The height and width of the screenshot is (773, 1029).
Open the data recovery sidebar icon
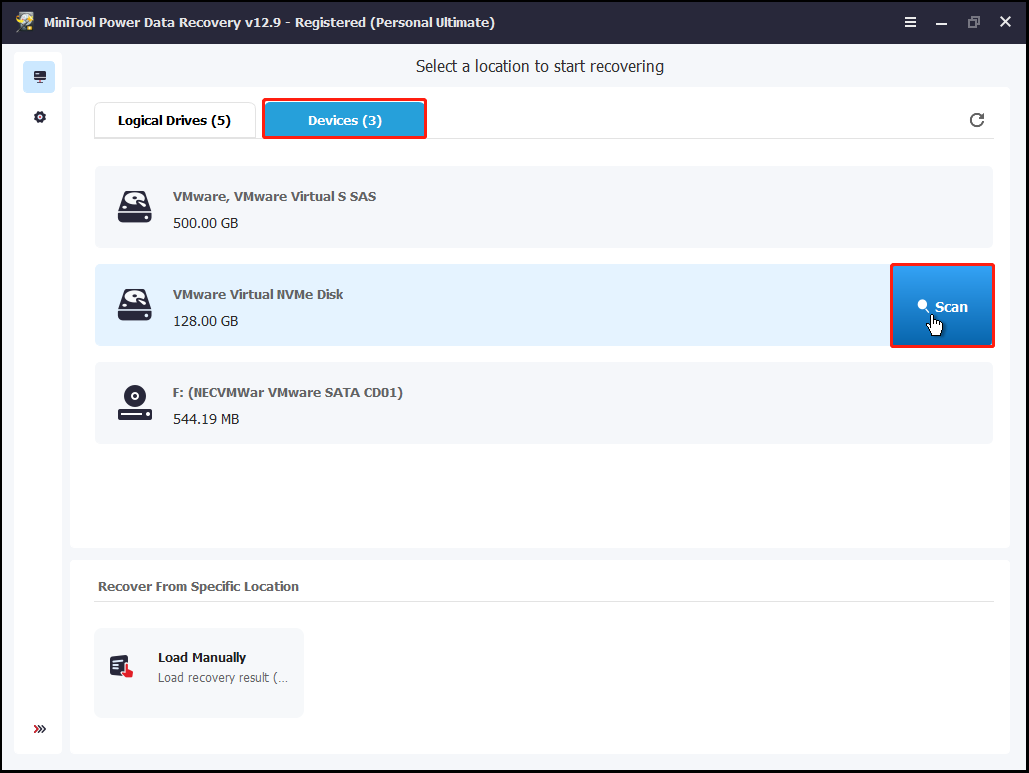tap(39, 77)
